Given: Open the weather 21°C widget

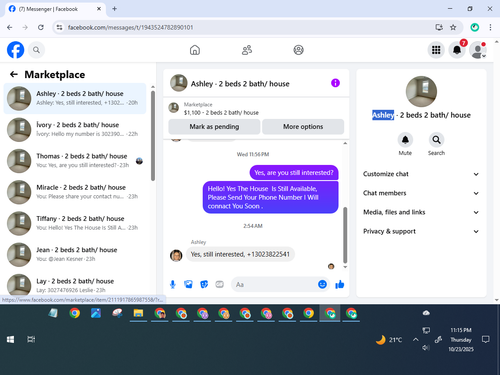Looking at the screenshot, I should tap(389, 340).
